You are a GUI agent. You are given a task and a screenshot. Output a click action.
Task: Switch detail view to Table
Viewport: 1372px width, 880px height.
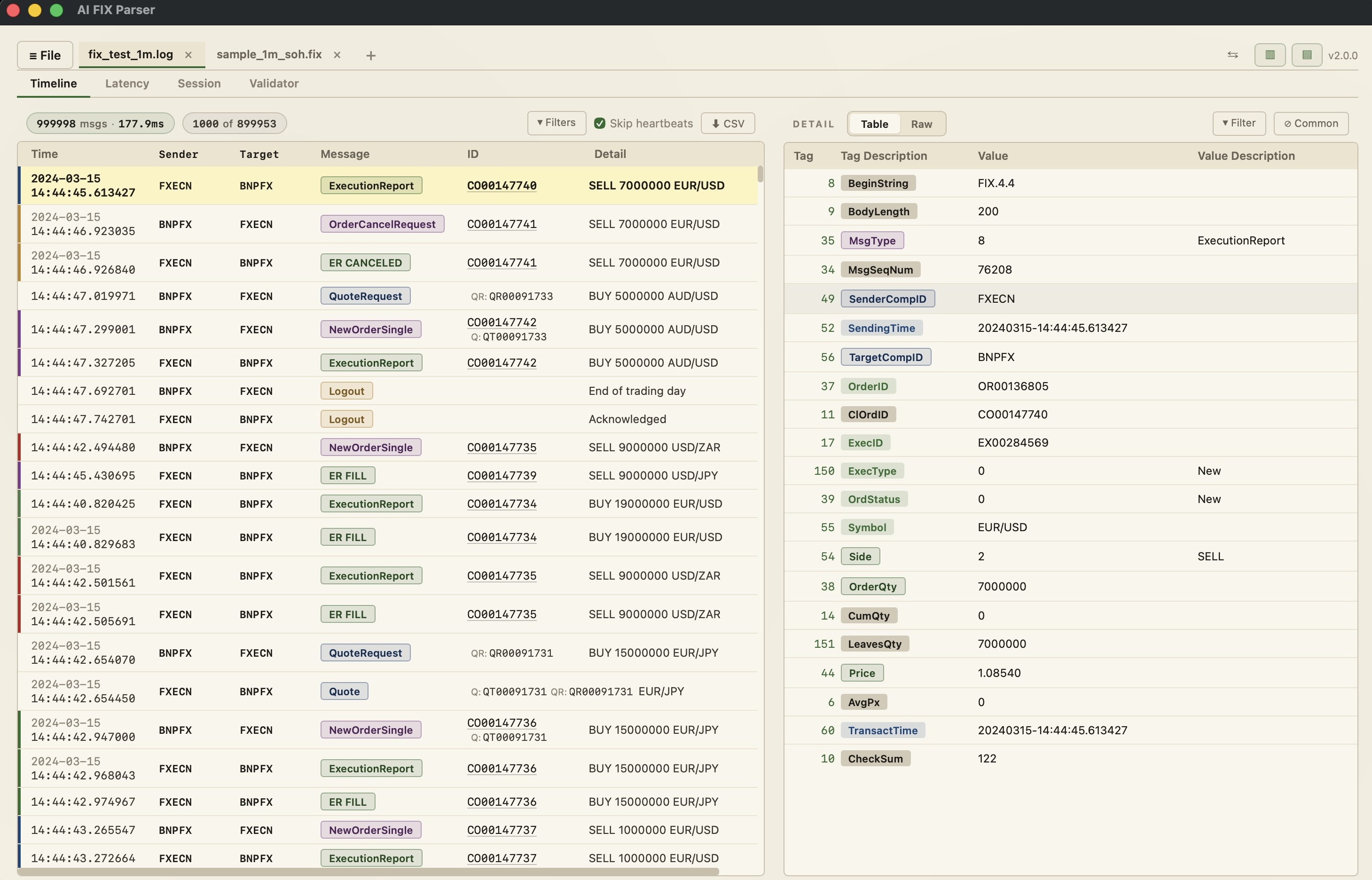(874, 124)
